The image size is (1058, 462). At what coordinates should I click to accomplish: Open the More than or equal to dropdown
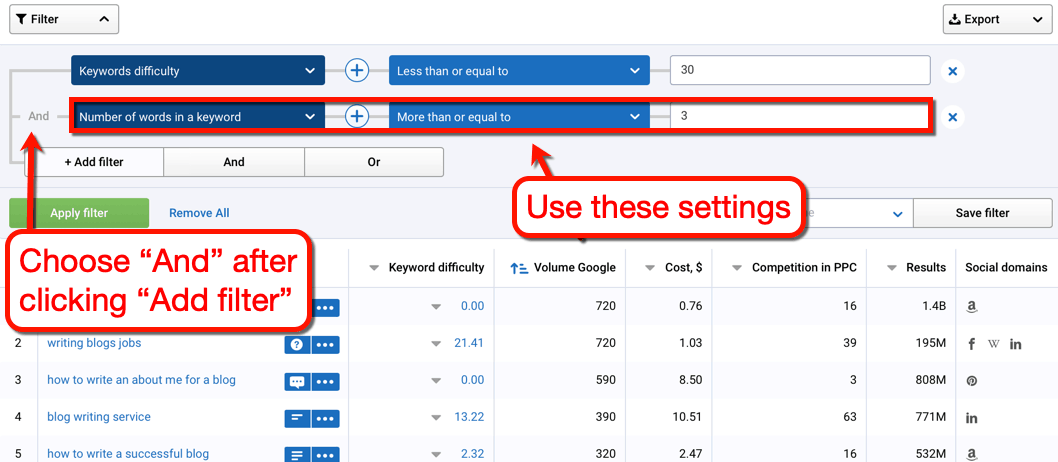pyautogui.click(x=519, y=117)
